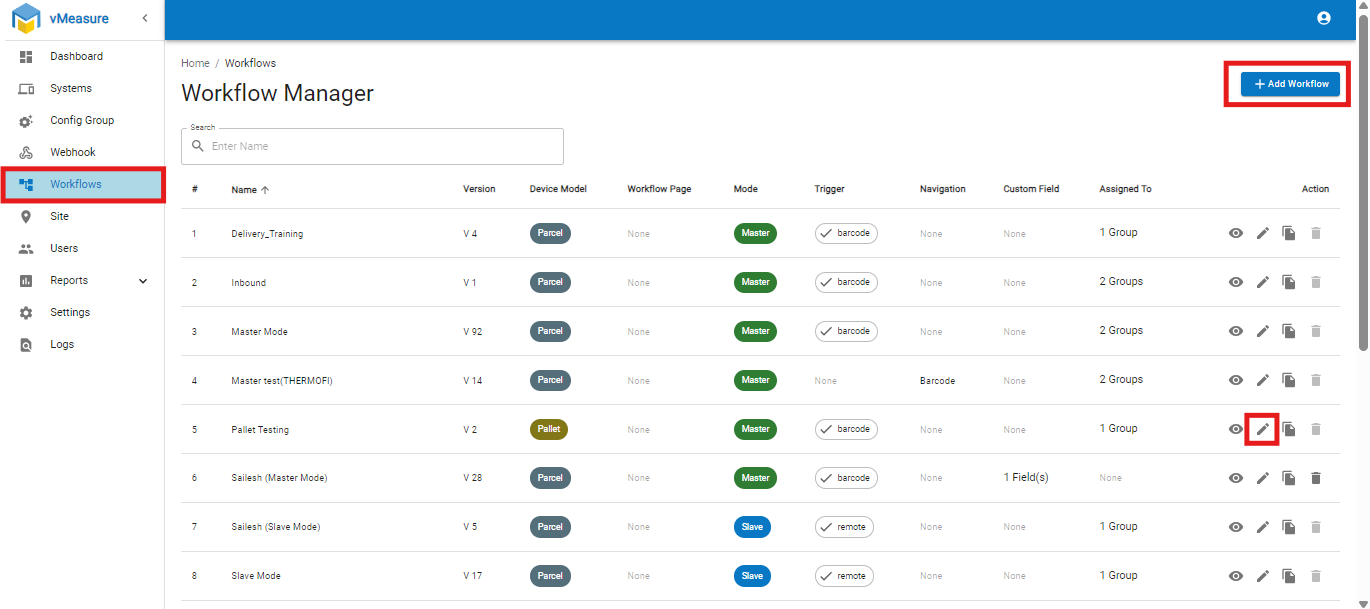Edit Master test(THERMOFI) workflow pencil icon

[1263, 380]
